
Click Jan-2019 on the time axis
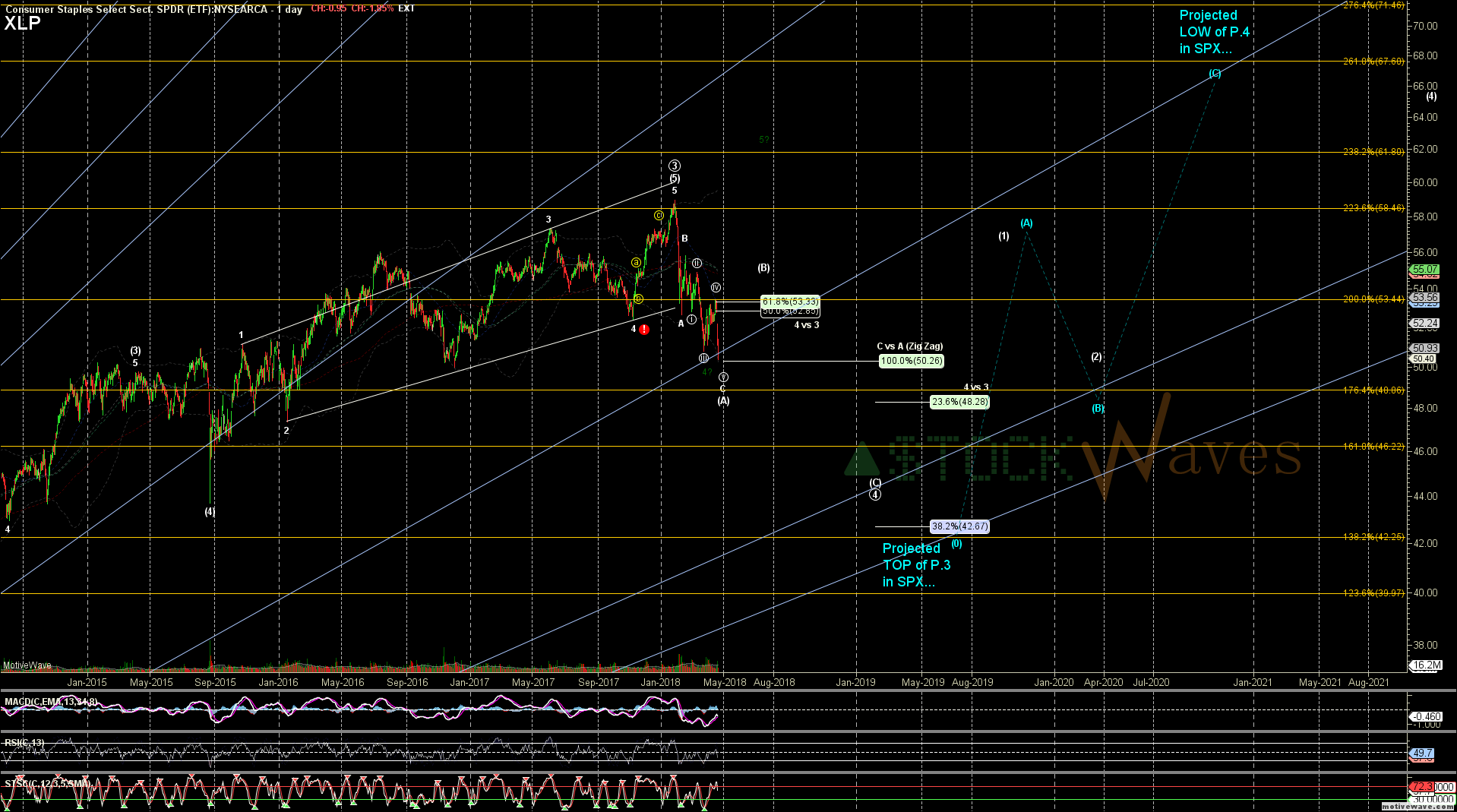[x=856, y=682]
